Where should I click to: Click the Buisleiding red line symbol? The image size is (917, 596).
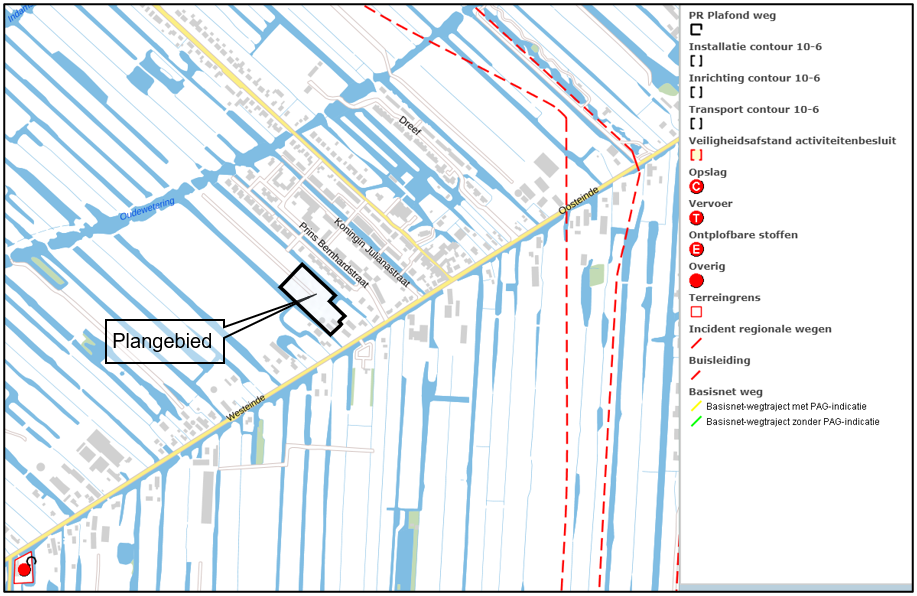click(x=695, y=375)
